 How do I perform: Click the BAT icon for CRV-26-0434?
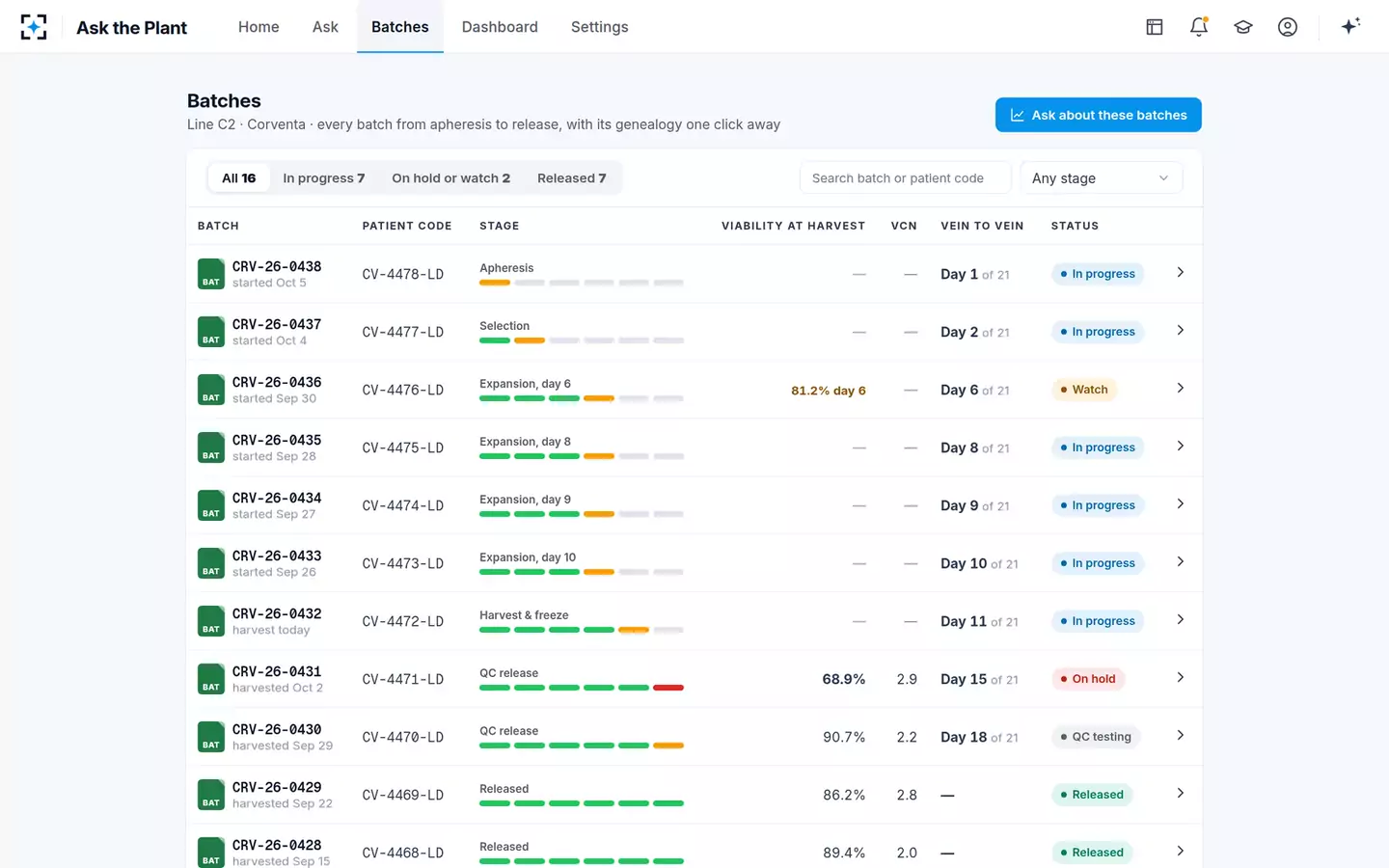211,505
